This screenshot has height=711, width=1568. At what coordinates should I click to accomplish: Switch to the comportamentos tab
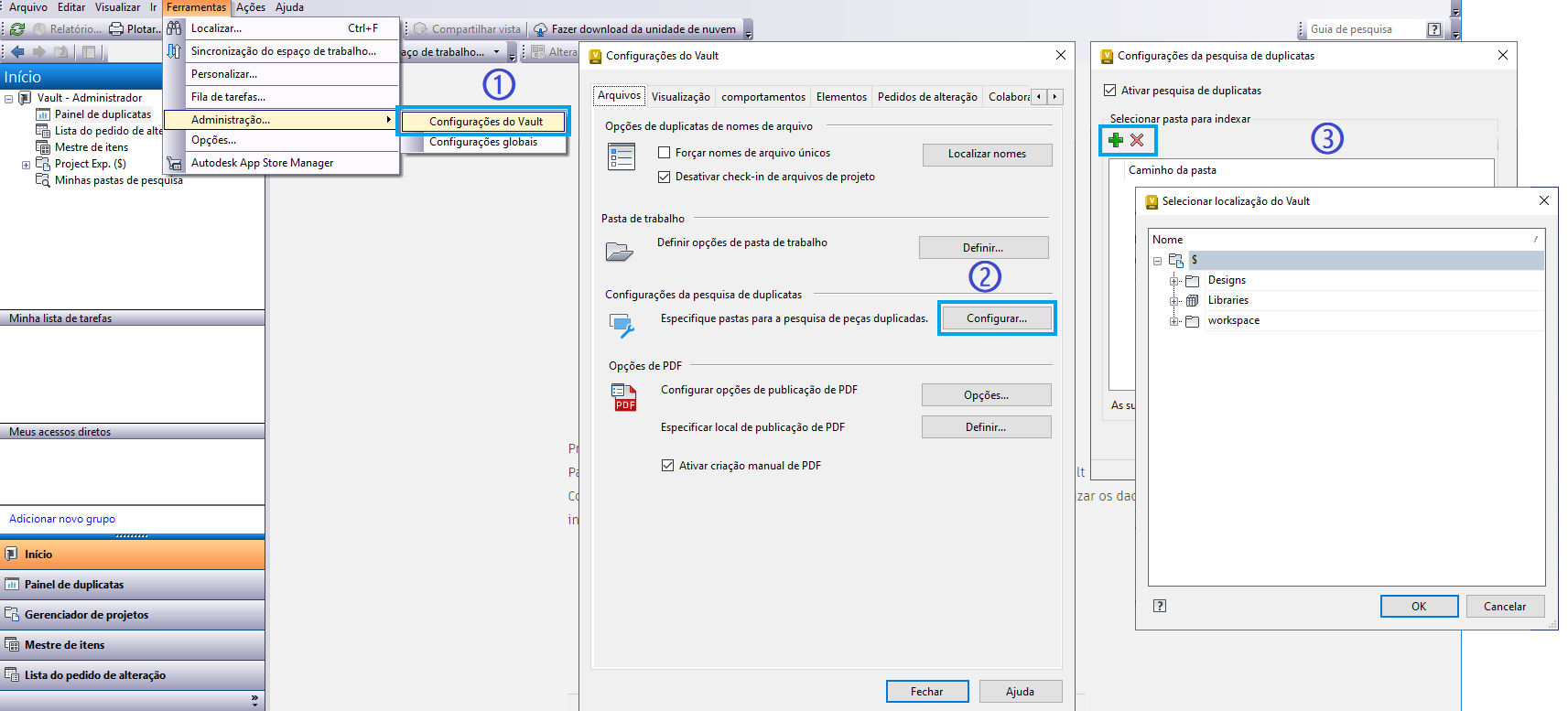point(763,97)
